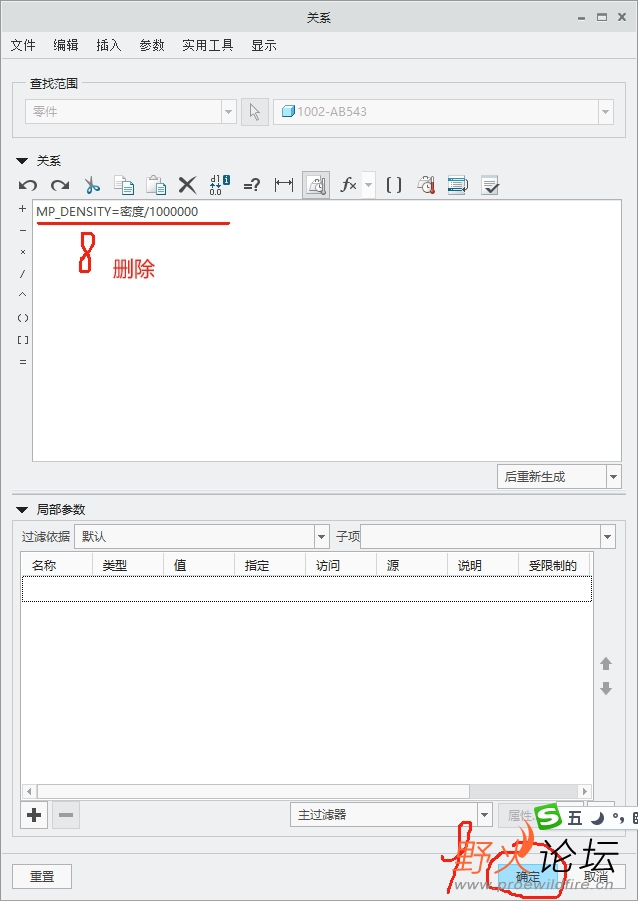The image size is (638, 901).
Task: Open arrow next to fx icon
Action: pos(368,185)
